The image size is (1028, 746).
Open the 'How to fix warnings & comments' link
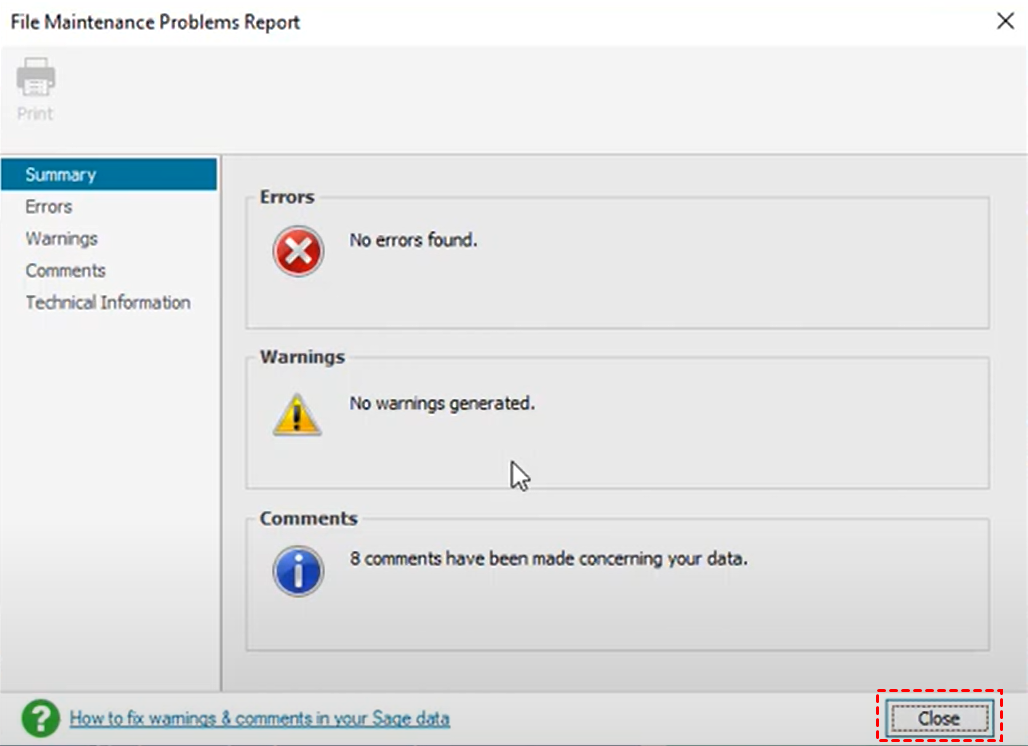tap(260, 719)
